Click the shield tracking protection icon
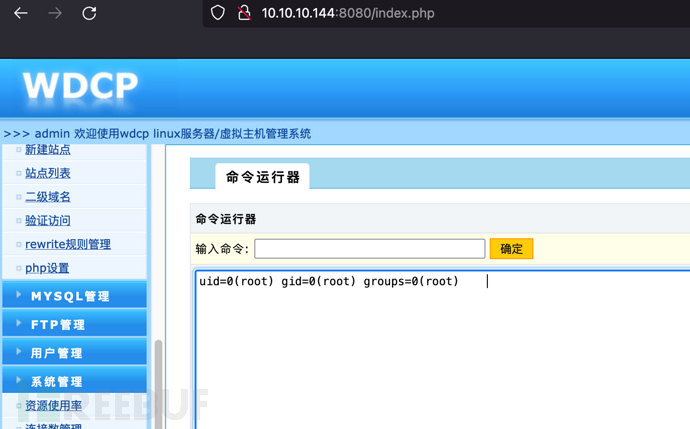The height and width of the screenshot is (429, 690). click(x=217, y=13)
